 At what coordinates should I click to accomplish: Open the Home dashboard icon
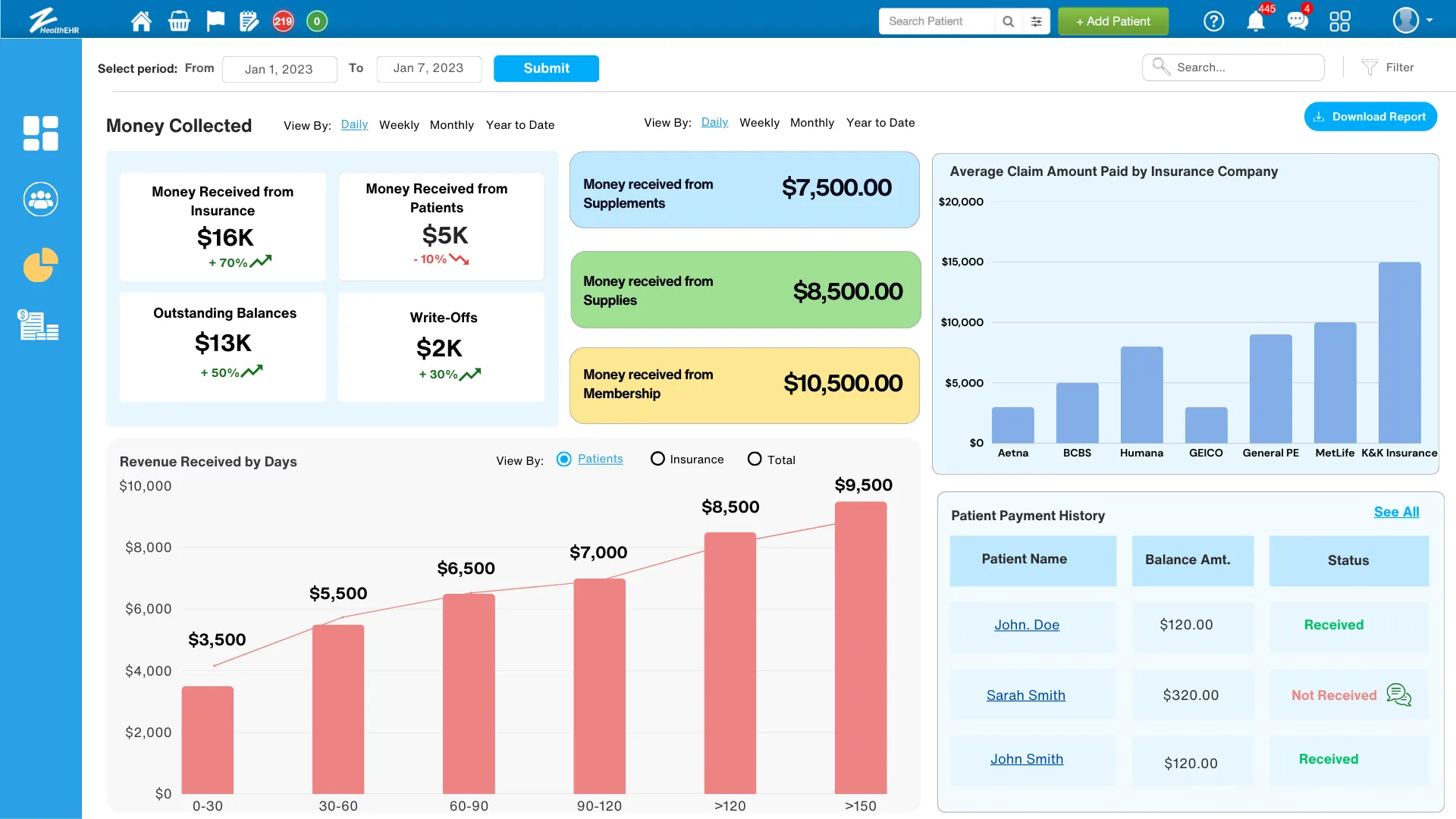coord(140,20)
